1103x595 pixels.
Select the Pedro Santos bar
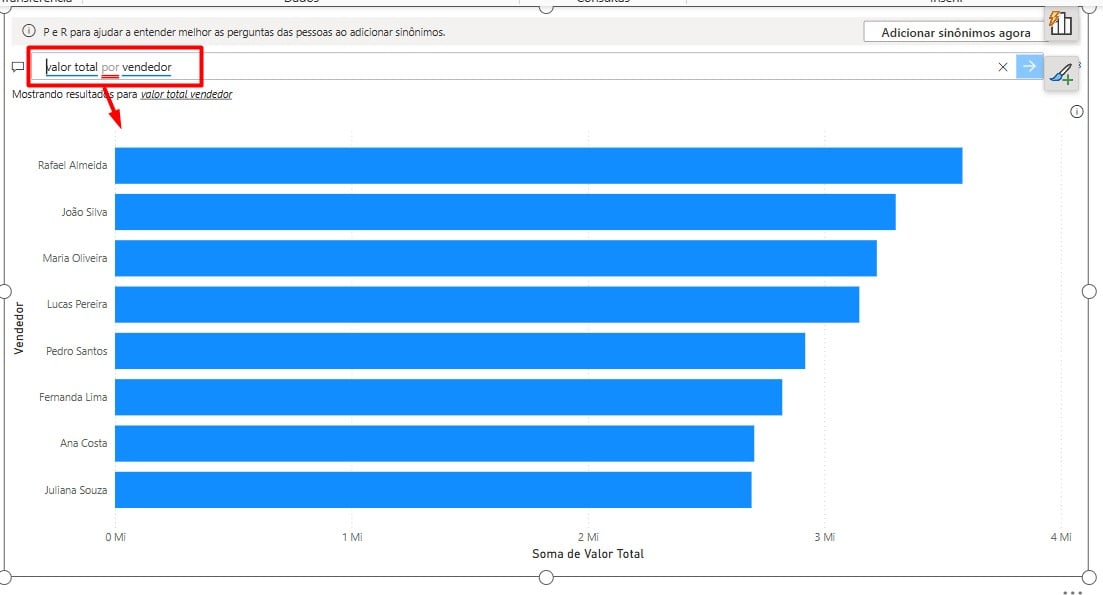point(460,351)
